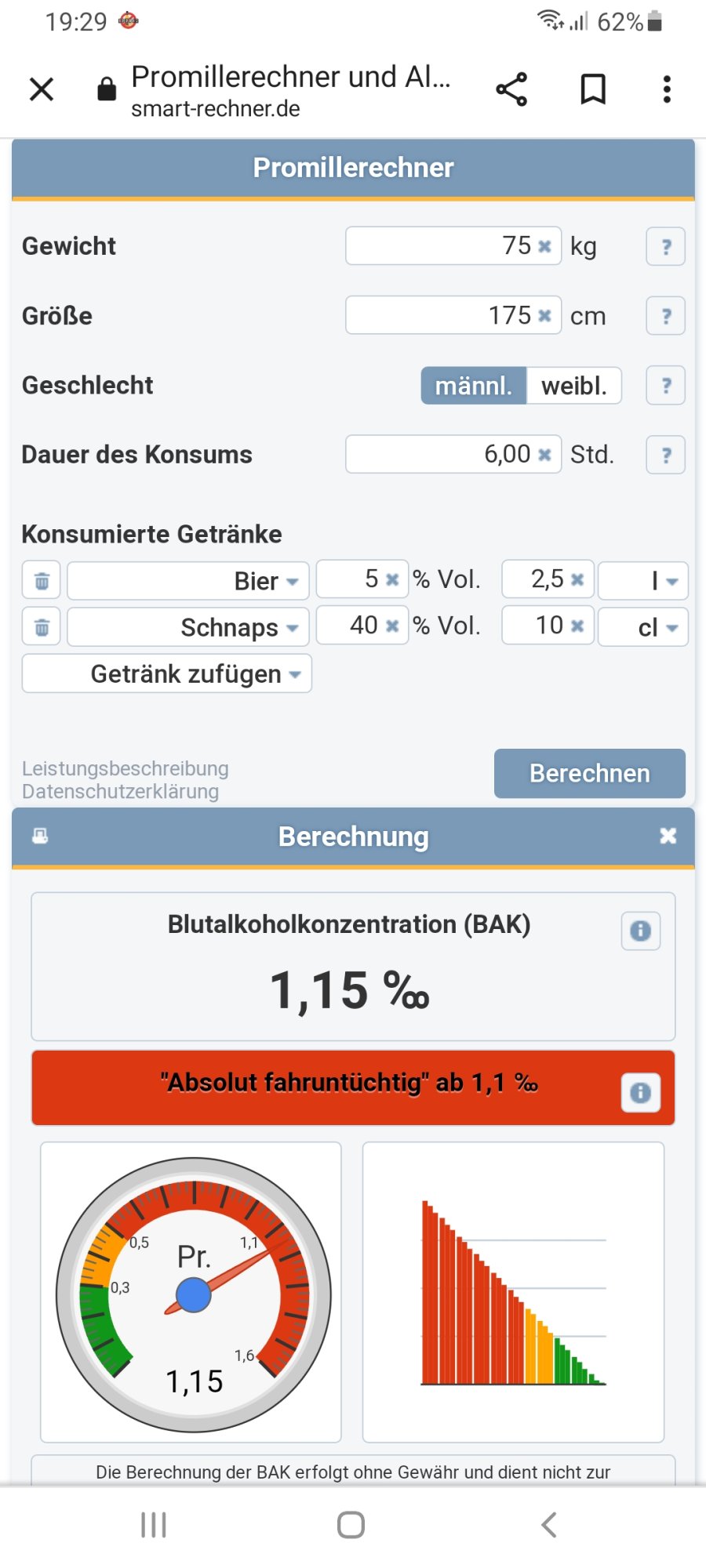This screenshot has height=1568, width=706.
Task: Remove the Schnaps drink row
Action: (x=42, y=627)
